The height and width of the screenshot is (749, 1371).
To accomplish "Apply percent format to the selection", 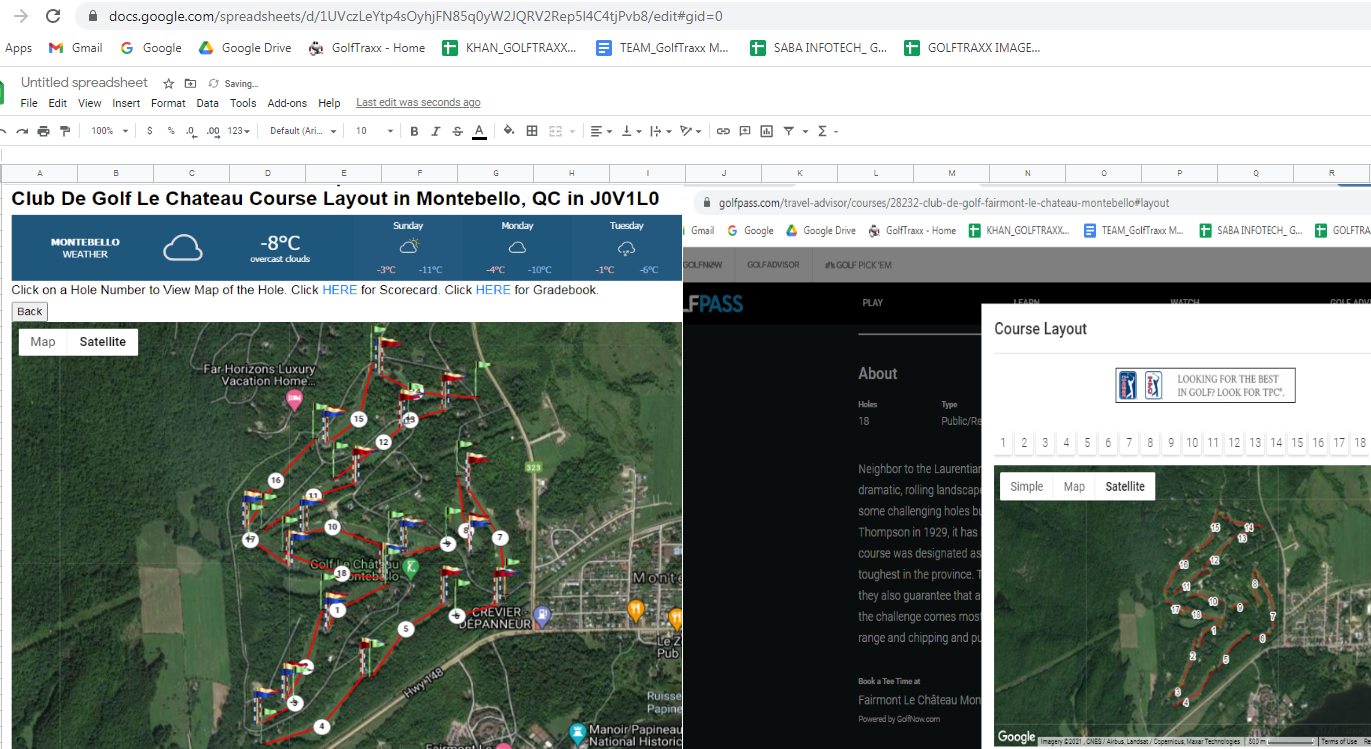I will tap(171, 131).
